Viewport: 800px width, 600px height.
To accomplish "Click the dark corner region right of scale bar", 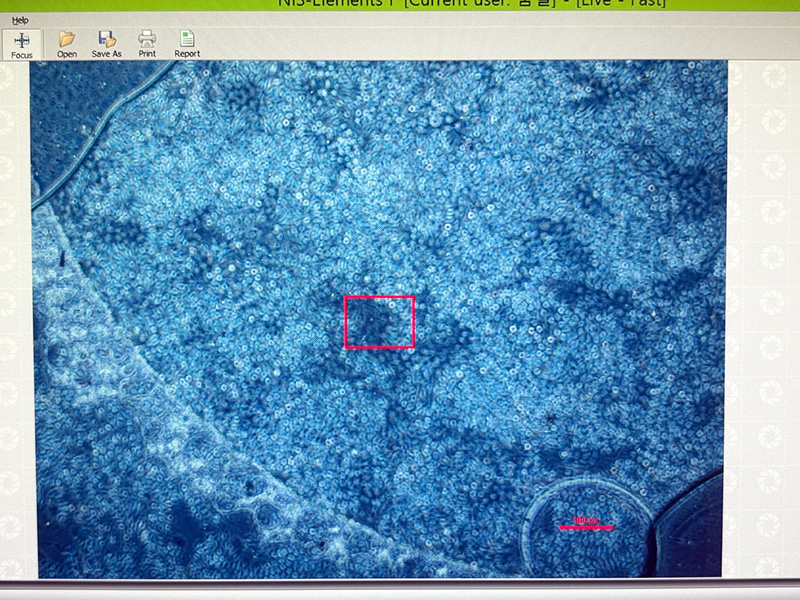I will coord(694,530).
